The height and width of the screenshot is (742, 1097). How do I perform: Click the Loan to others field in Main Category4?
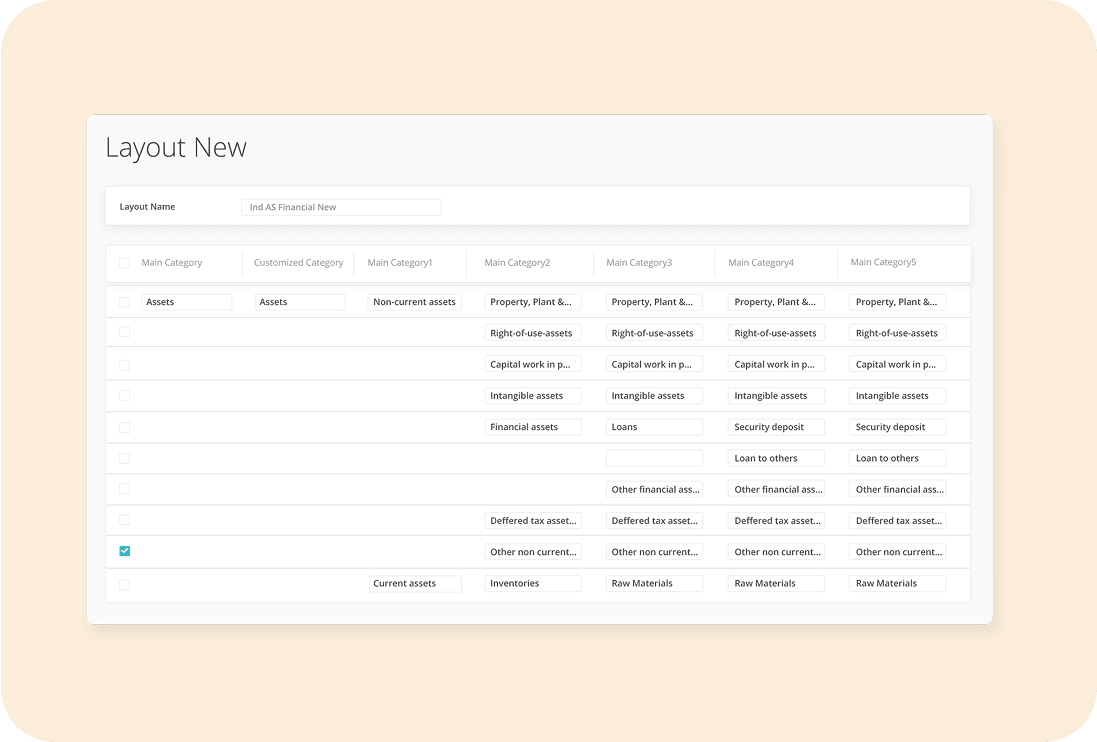coord(776,458)
